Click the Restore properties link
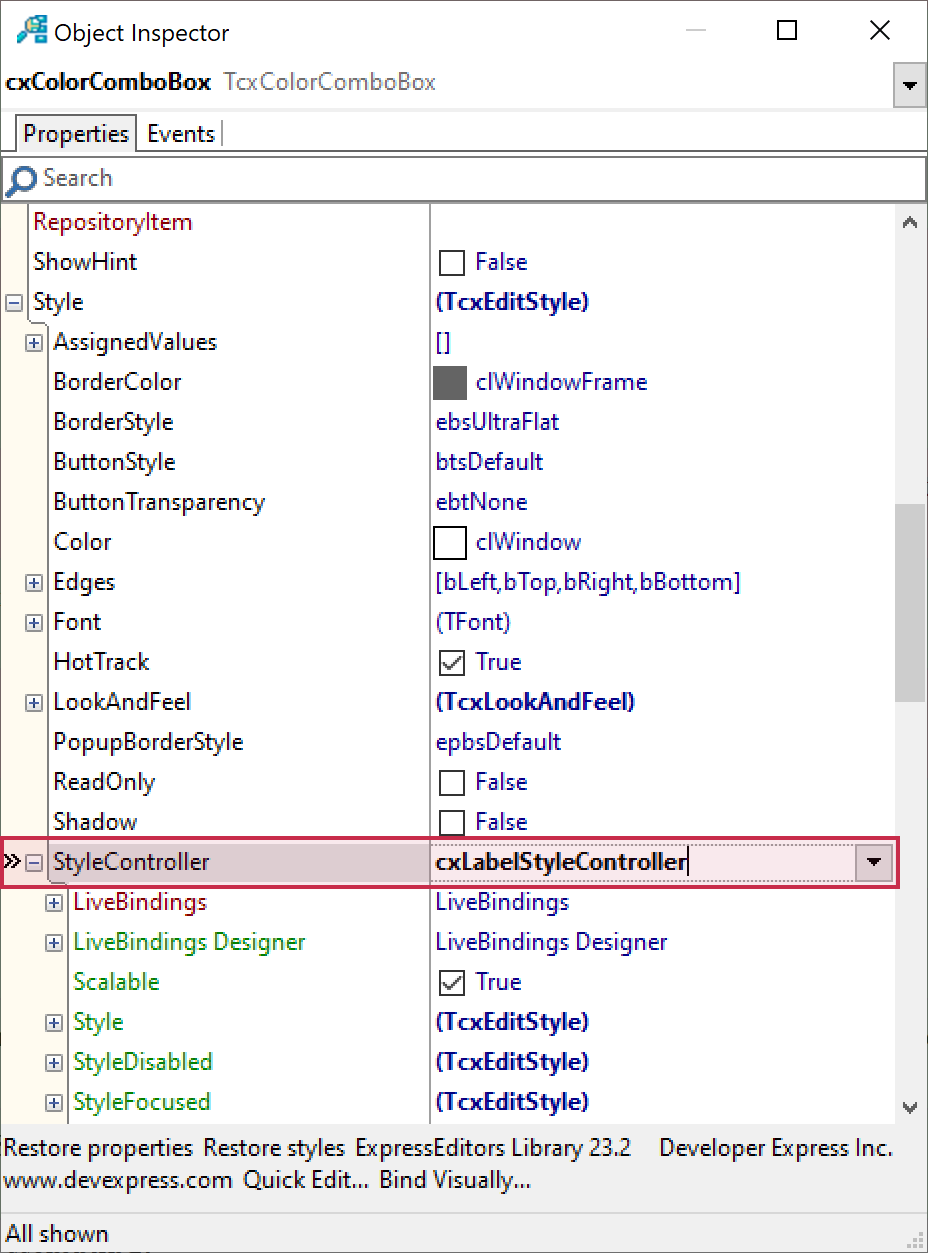Screen dimensions: 928x1253 click(98, 1148)
